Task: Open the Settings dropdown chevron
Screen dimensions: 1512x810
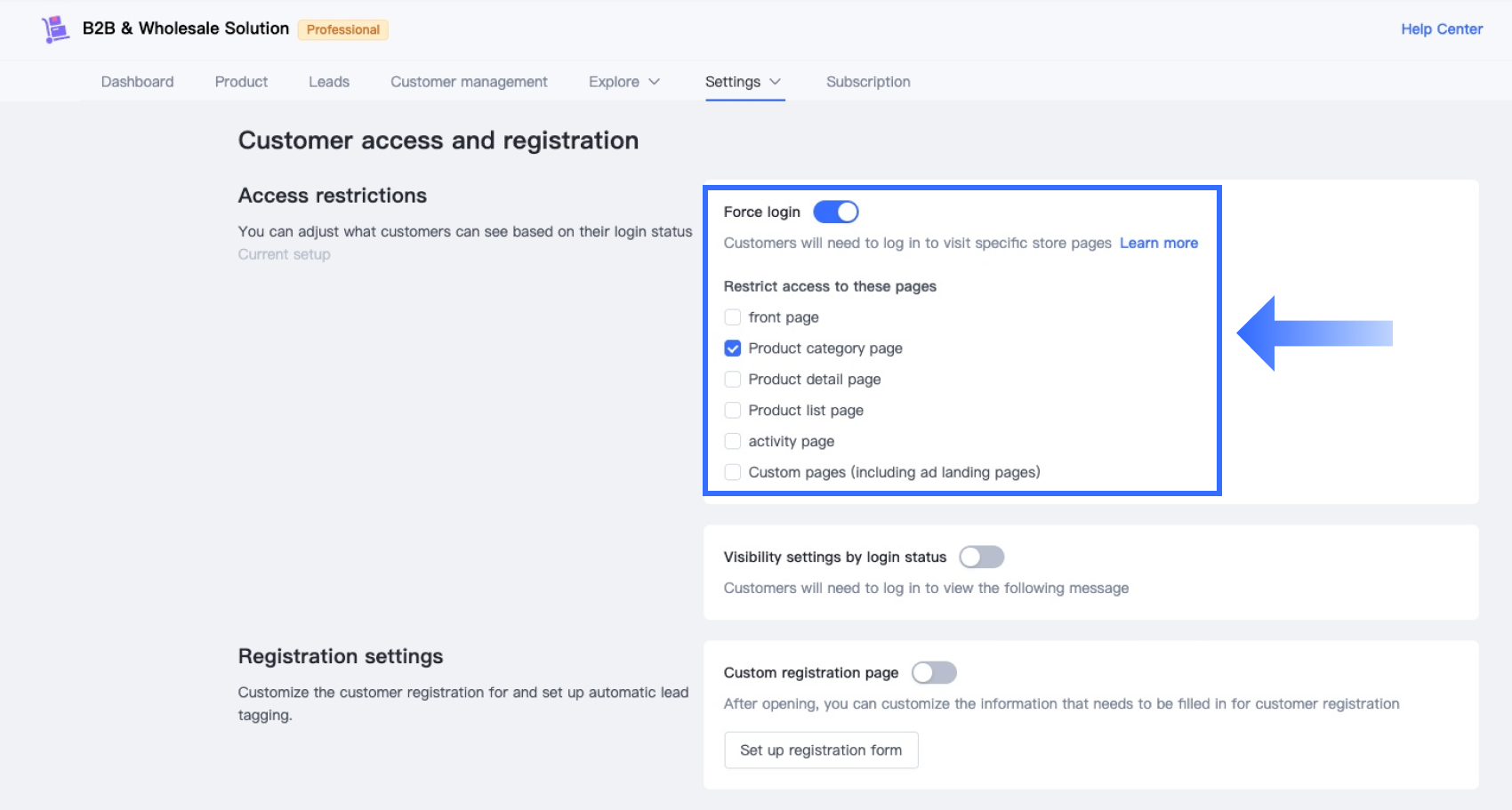Action: click(x=775, y=82)
